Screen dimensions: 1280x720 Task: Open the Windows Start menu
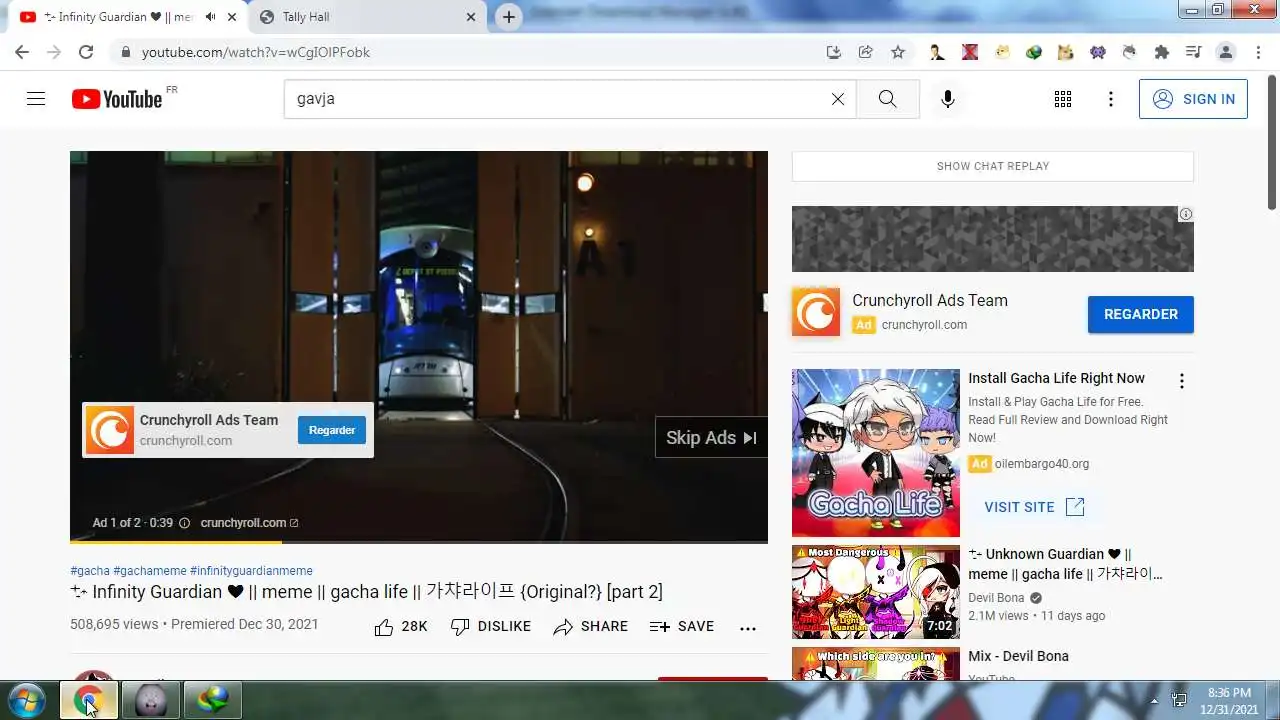(26, 700)
